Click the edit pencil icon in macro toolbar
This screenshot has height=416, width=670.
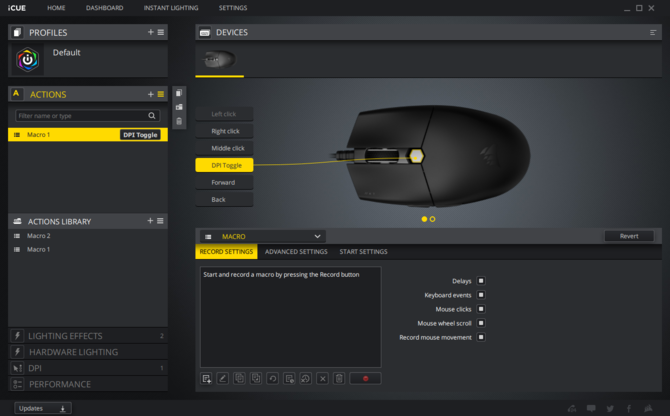223,378
